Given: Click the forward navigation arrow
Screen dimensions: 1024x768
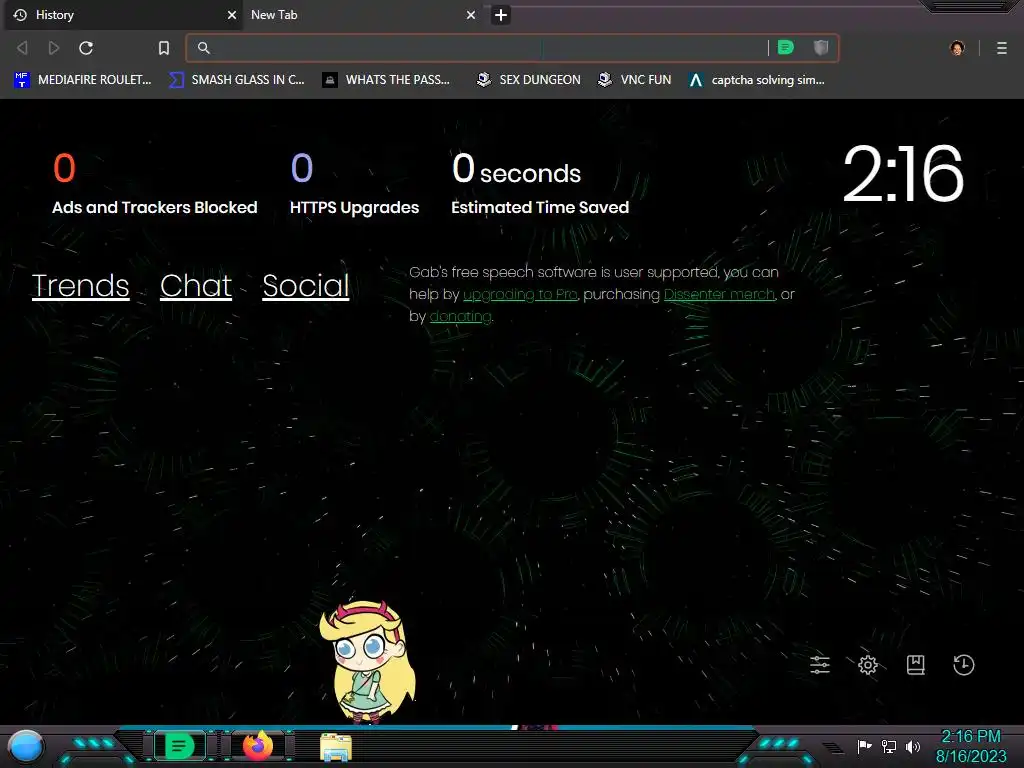Looking at the screenshot, I should (x=54, y=48).
